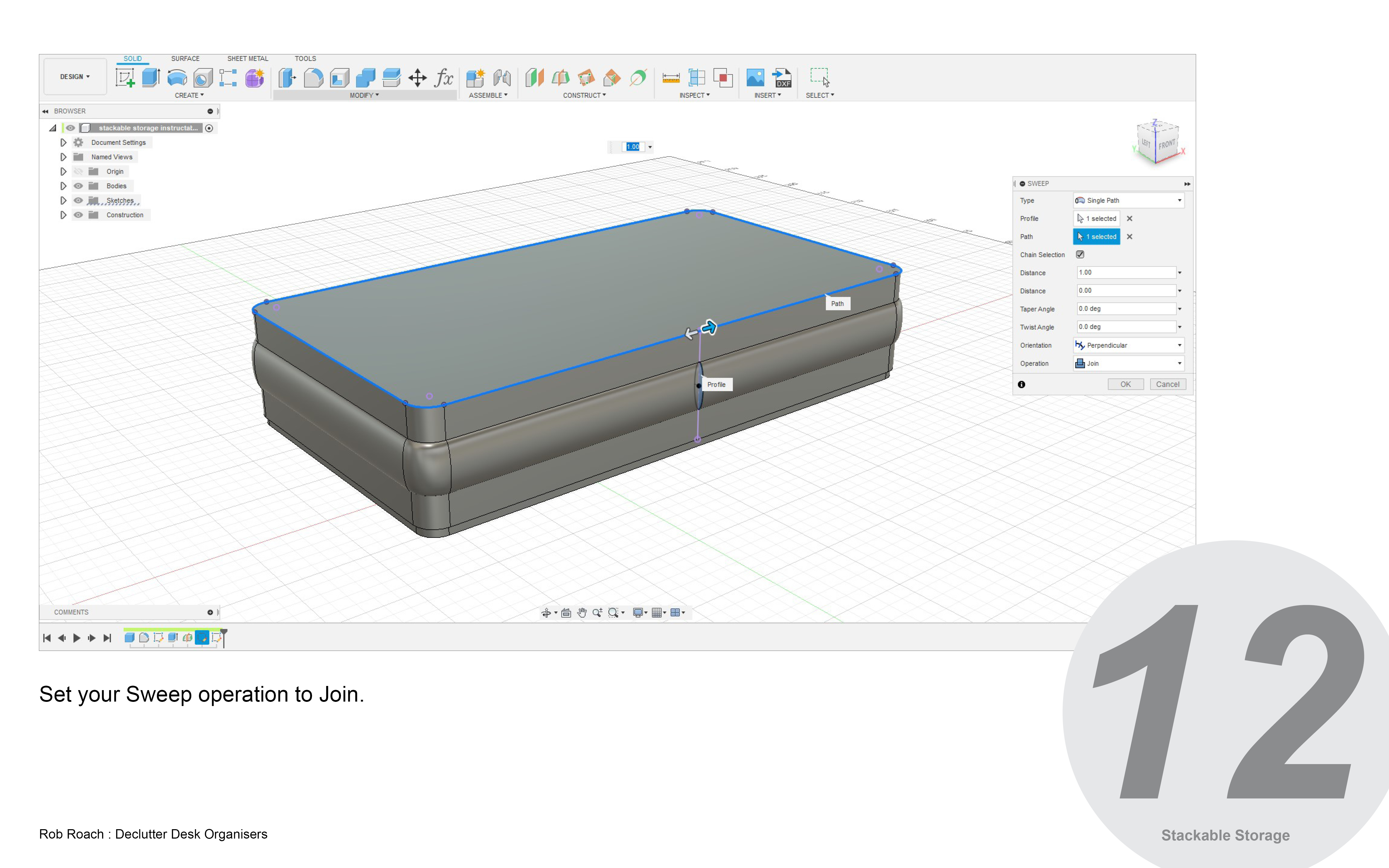
Task: Toggle the Chain Selection checkbox
Action: pos(1080,254)
